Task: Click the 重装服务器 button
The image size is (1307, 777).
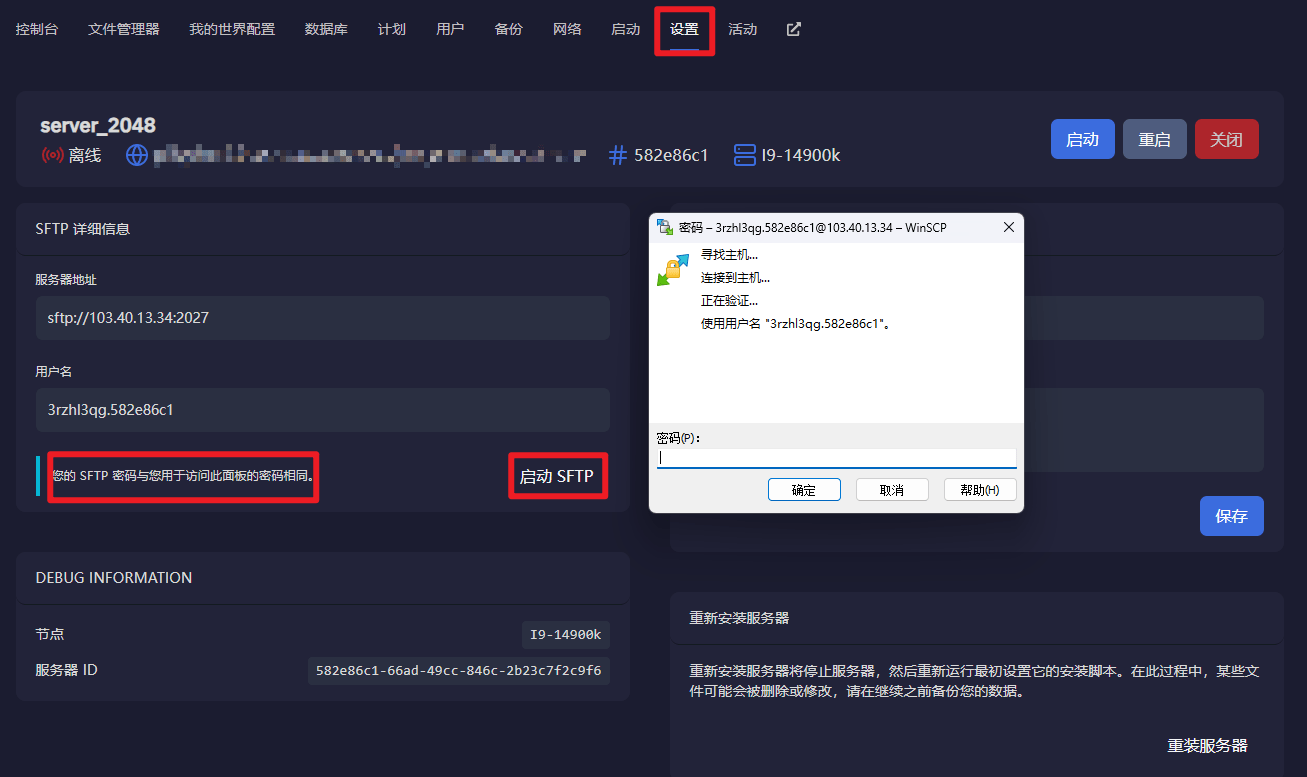Action: [x=1207, y=746]
